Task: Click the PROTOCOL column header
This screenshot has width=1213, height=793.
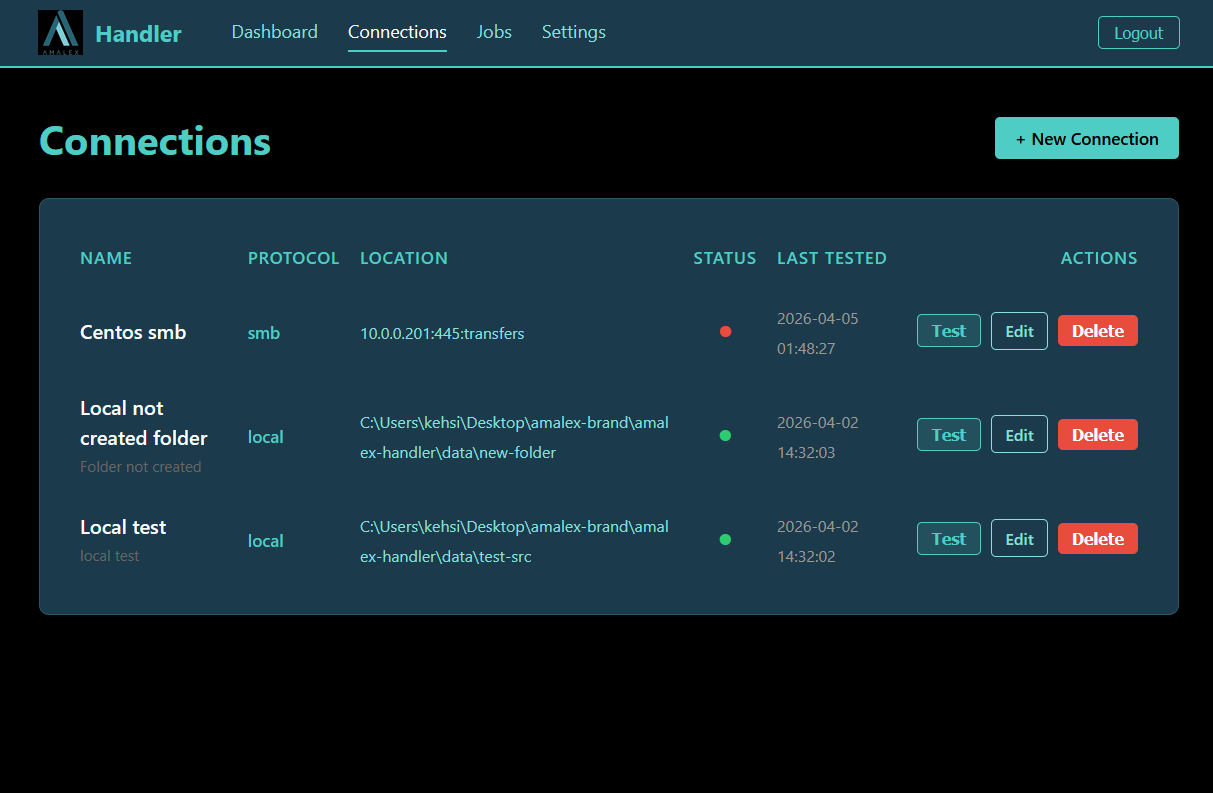Action: coord(294,258)
